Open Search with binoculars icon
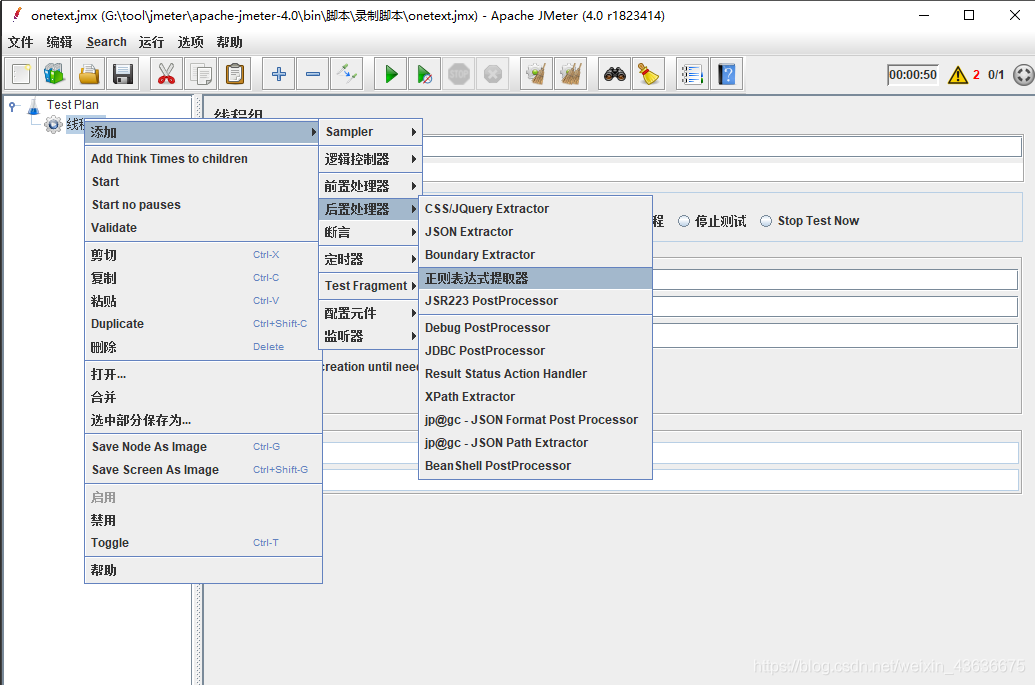The width and height of the screenshot is (1035, 685). pyautogui.click(x=615, y=74)
